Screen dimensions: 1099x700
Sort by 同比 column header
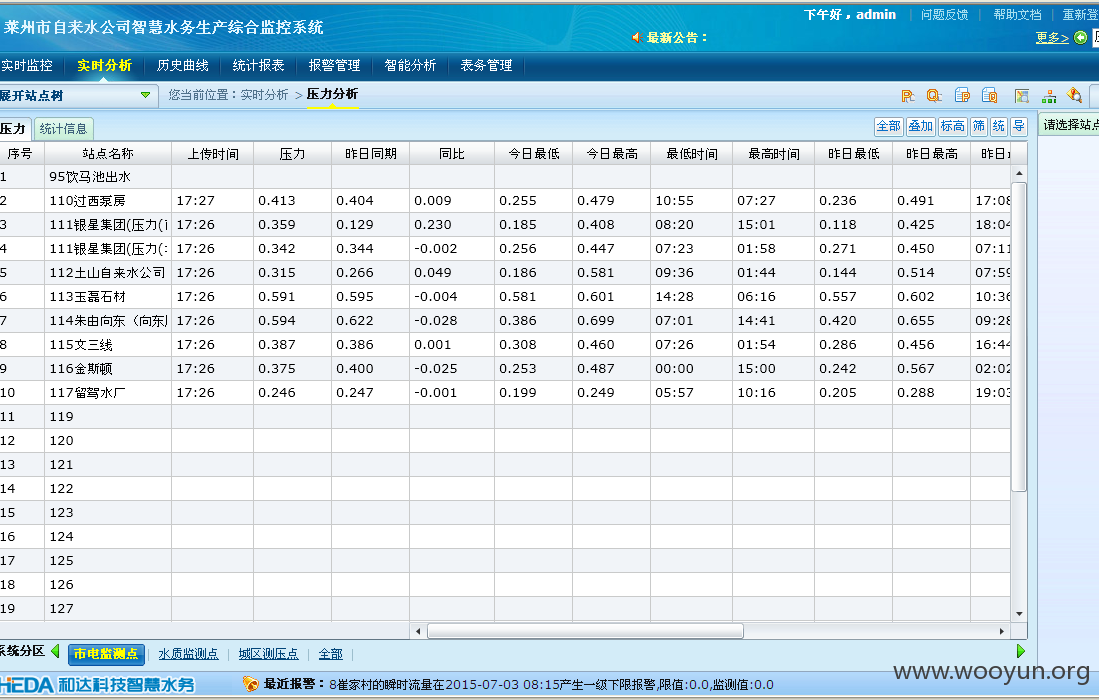452,153
